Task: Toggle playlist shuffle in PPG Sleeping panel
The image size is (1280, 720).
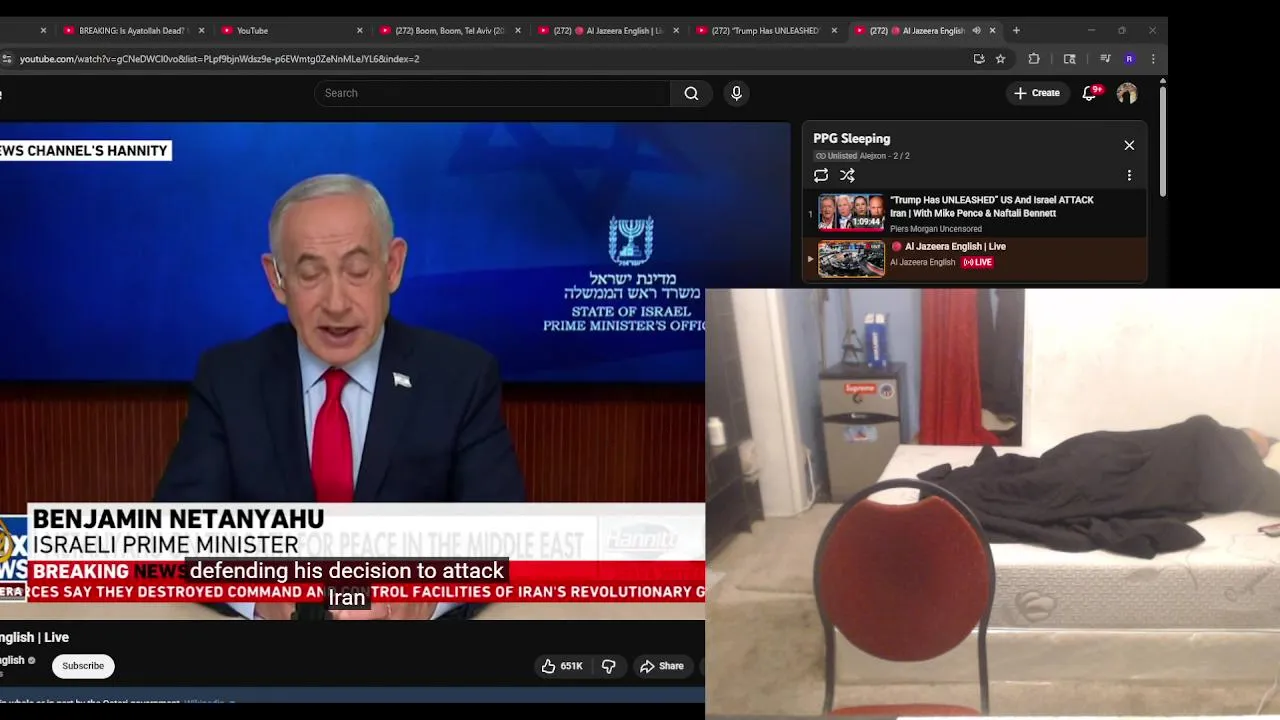Action: tap(847, 175)
